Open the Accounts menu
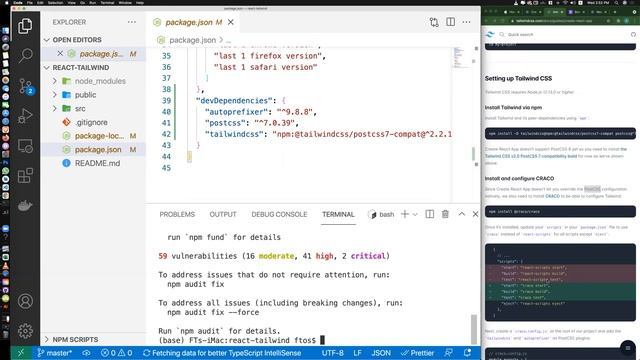Screen dimensions: 640x360 click(x=25, y=301)
